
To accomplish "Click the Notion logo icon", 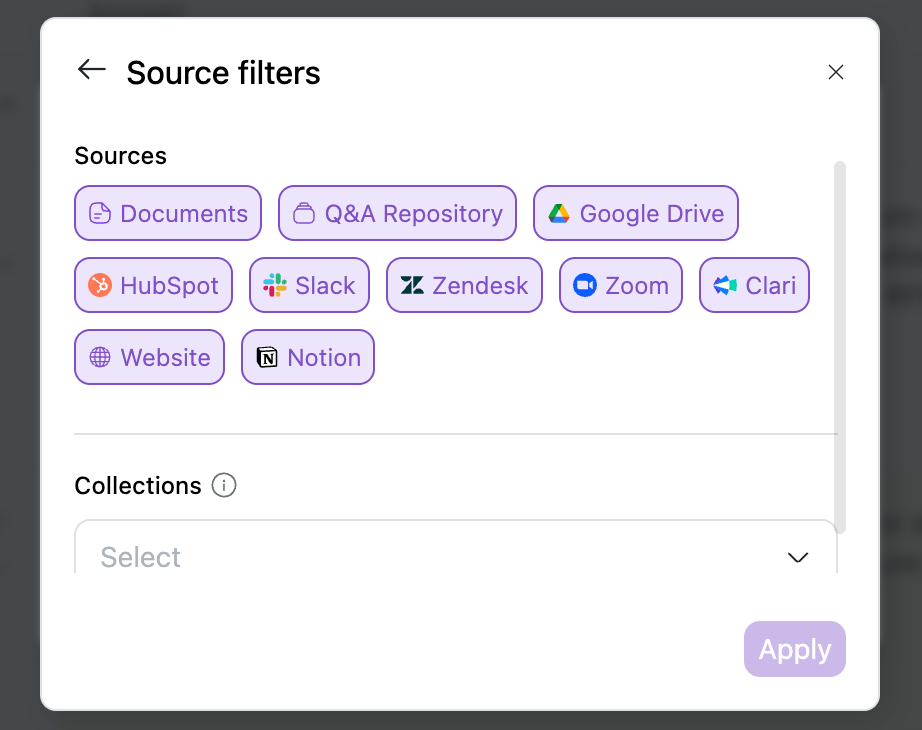I will point(267,358).
